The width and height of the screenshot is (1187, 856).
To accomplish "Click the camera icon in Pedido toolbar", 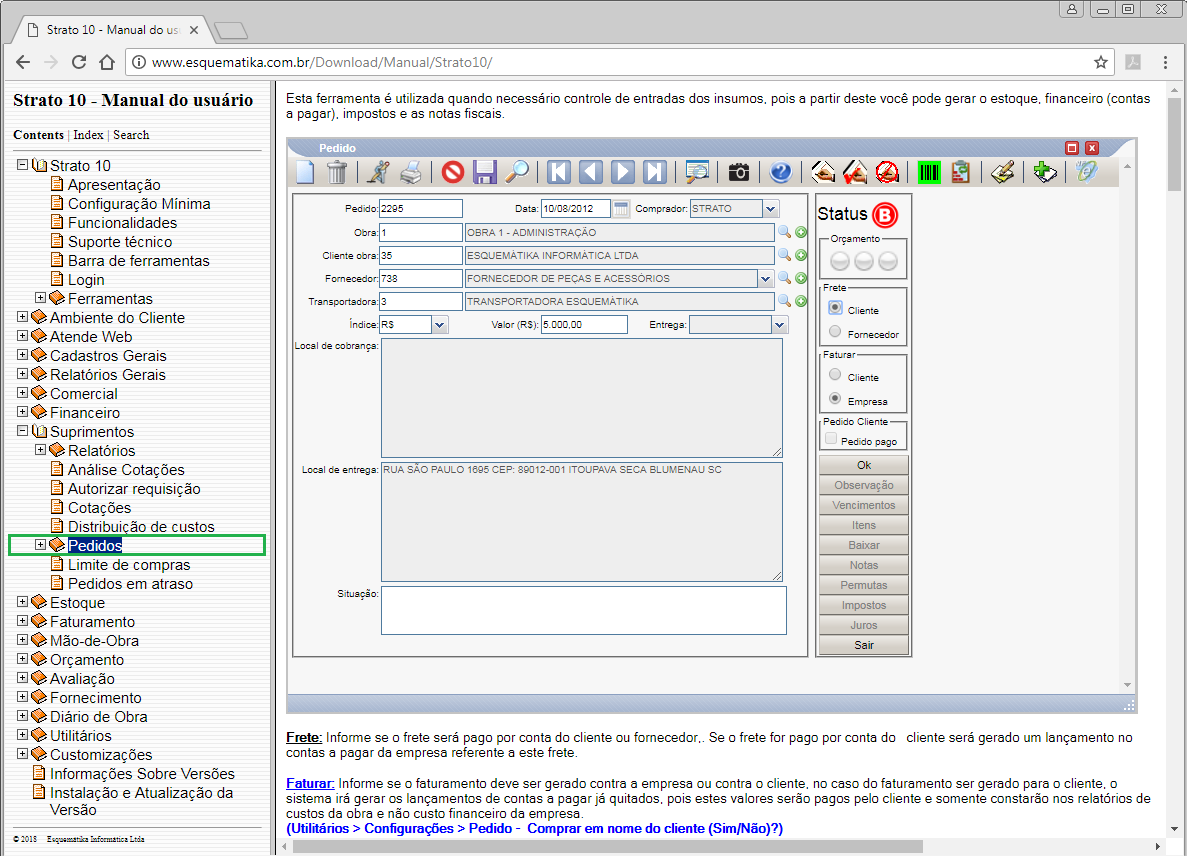I will click(x=739, y=173).
